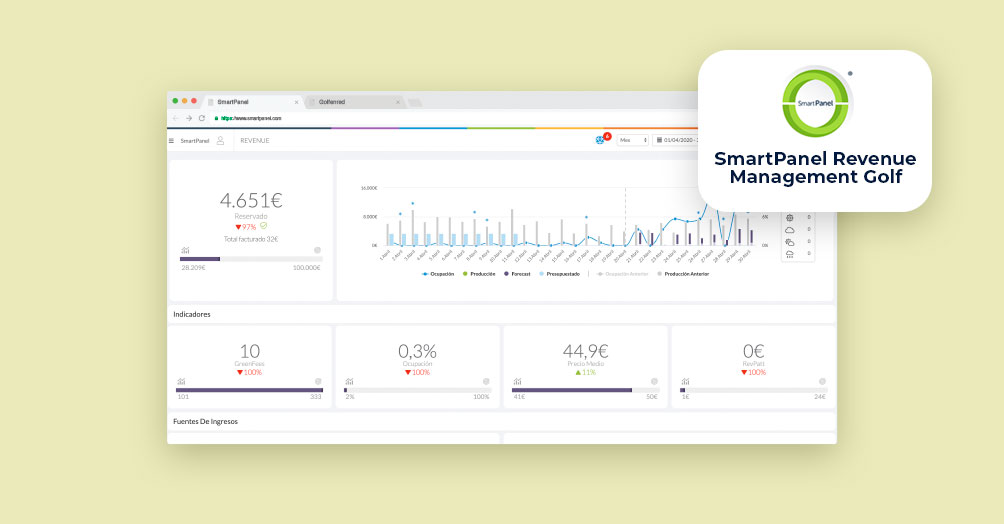Open the user profile icon
Image resolution: width=1004 pixels, height=524 pixels.
(x=220, y=140)
